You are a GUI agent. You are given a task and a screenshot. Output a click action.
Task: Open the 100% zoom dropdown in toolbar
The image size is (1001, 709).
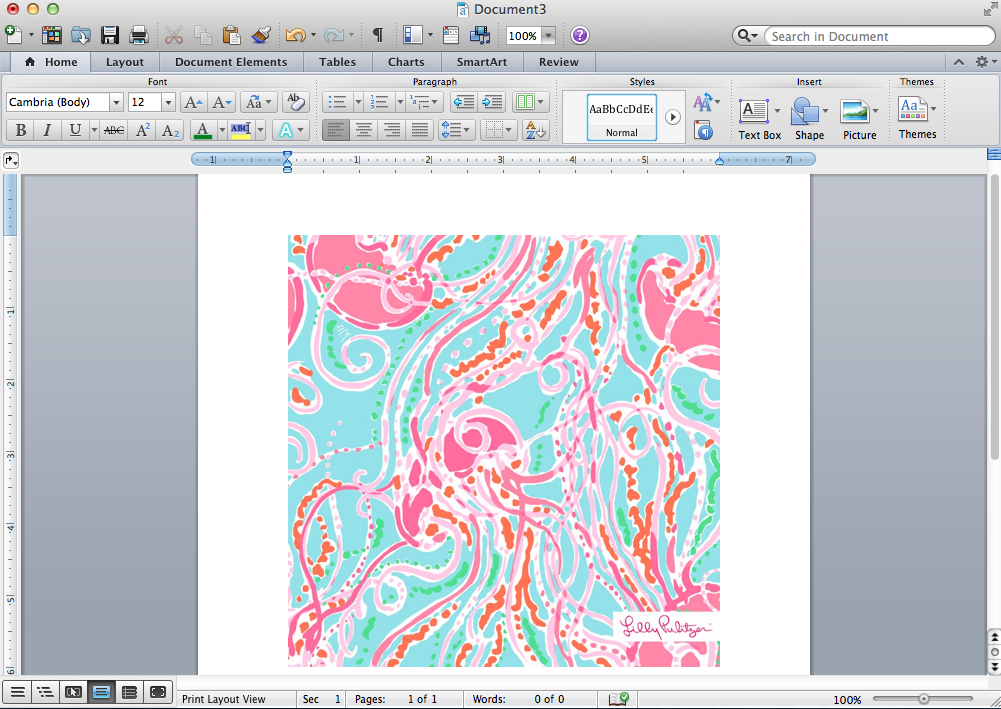pos(548,36)
